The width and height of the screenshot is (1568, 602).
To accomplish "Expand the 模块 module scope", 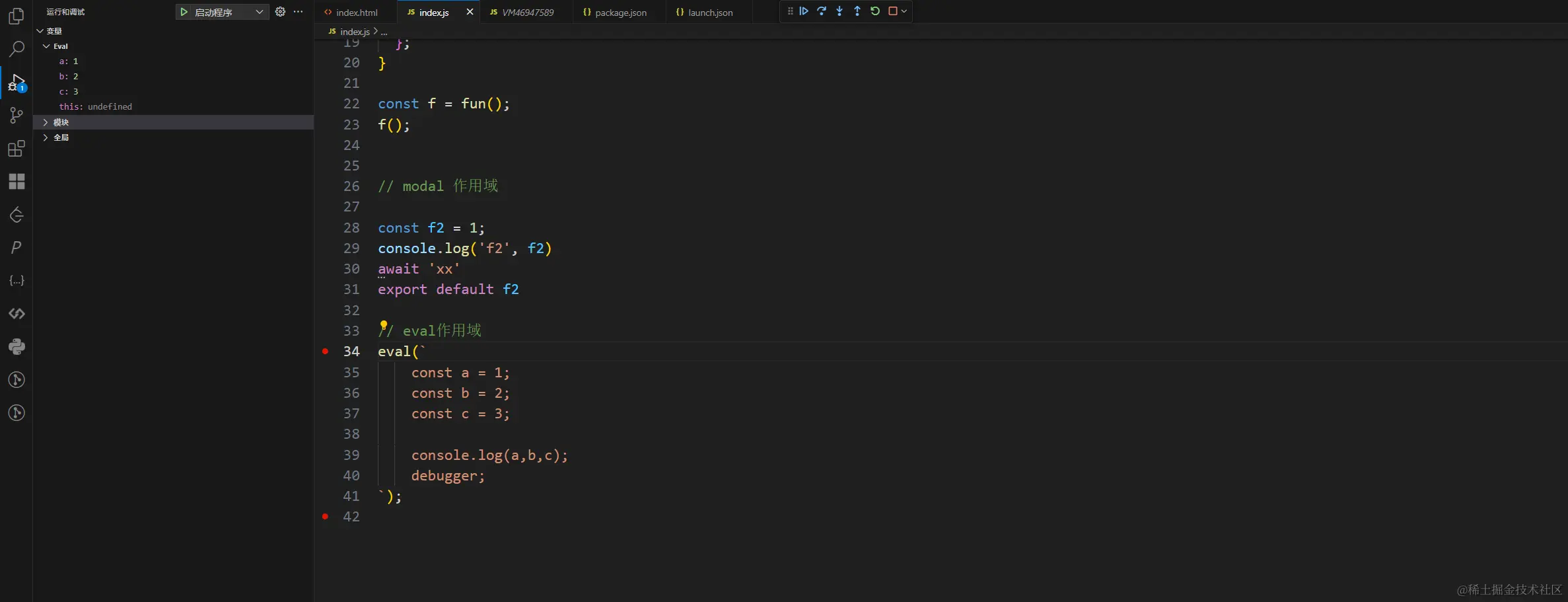I will [46, 122].
